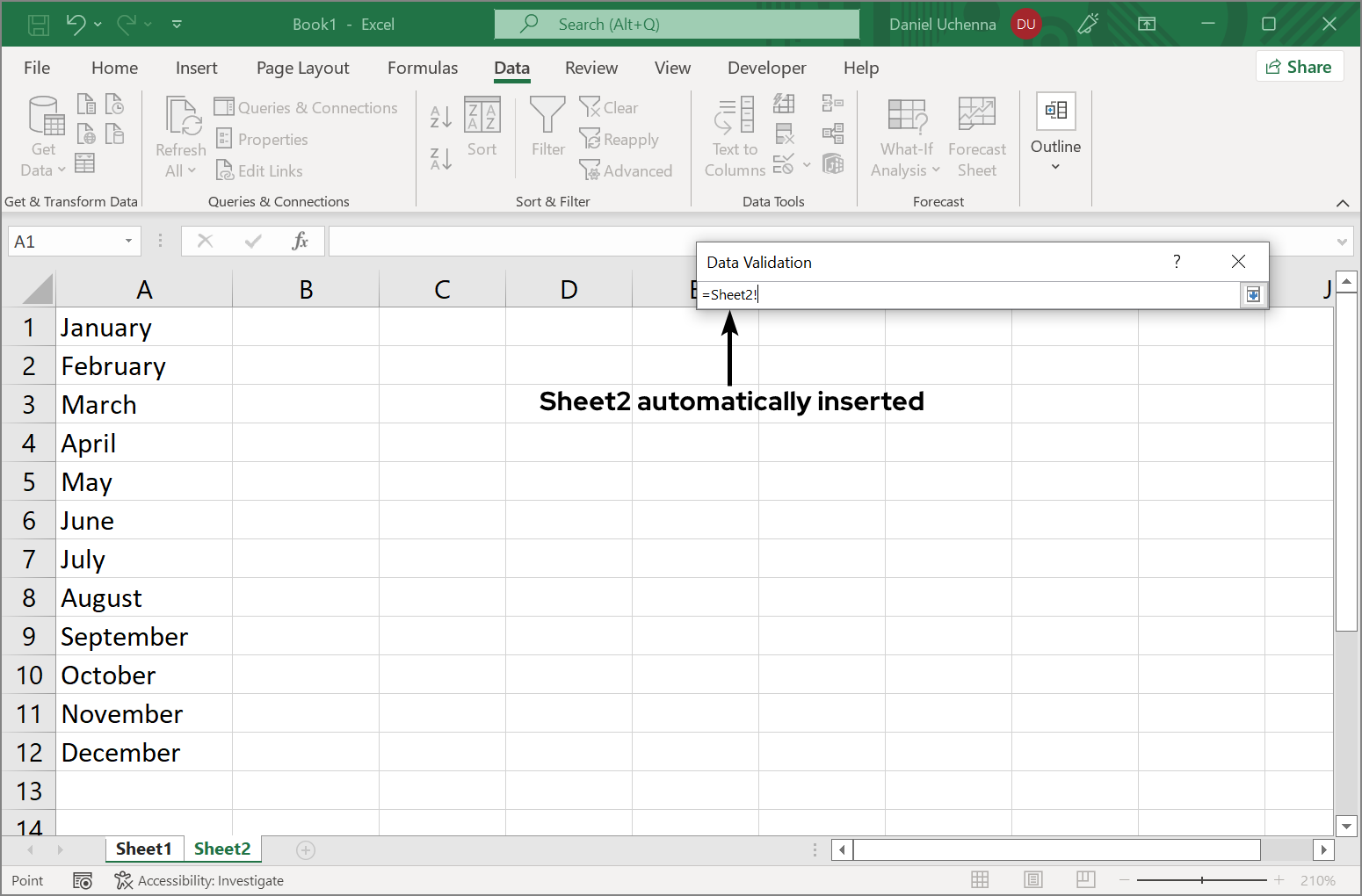The image size is (1362, 896).
Task: Select the Text to Columns tool
Action: [x=735, y=136]
